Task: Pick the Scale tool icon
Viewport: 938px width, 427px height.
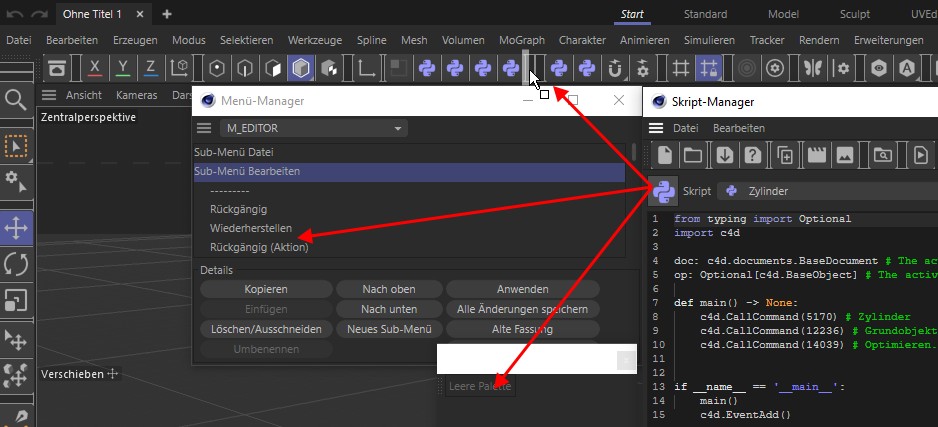Action: point(17,300)
